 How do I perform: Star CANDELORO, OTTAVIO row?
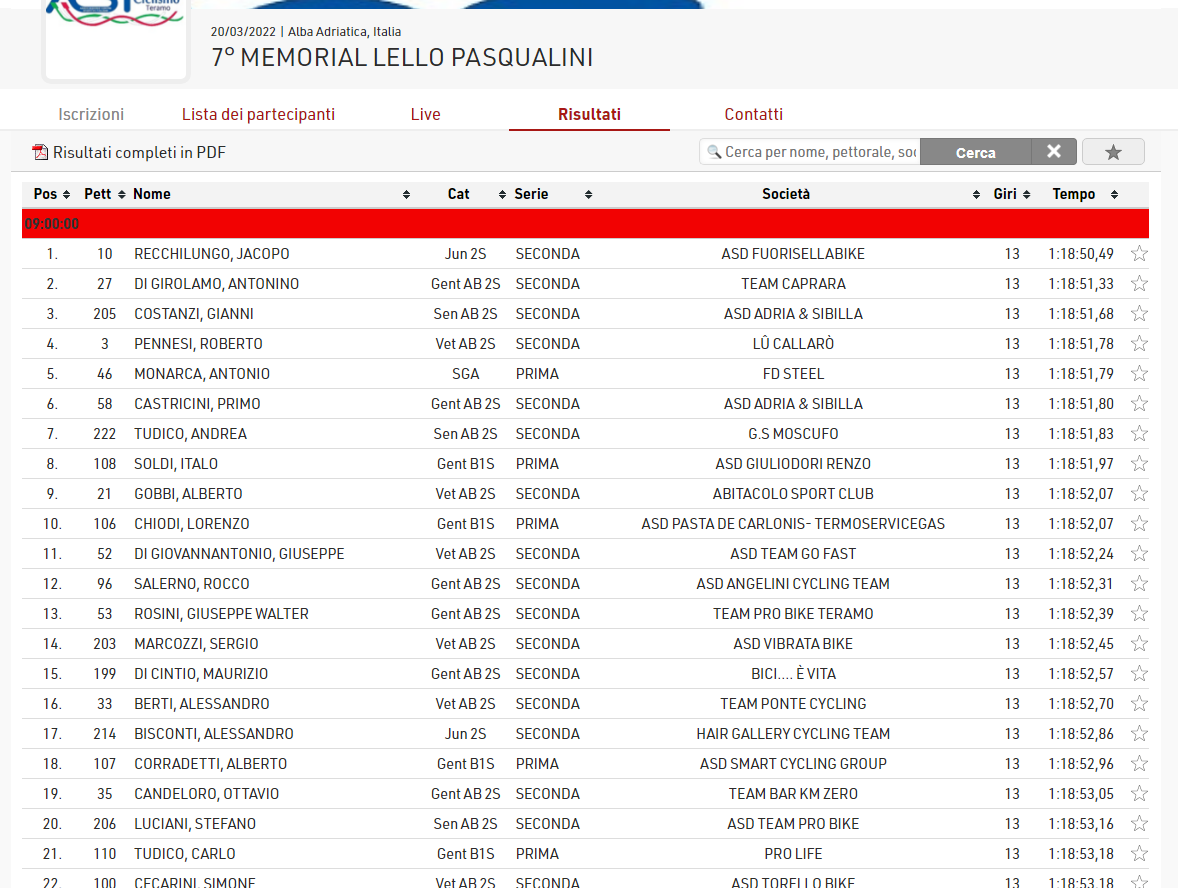coord(1139,794)
